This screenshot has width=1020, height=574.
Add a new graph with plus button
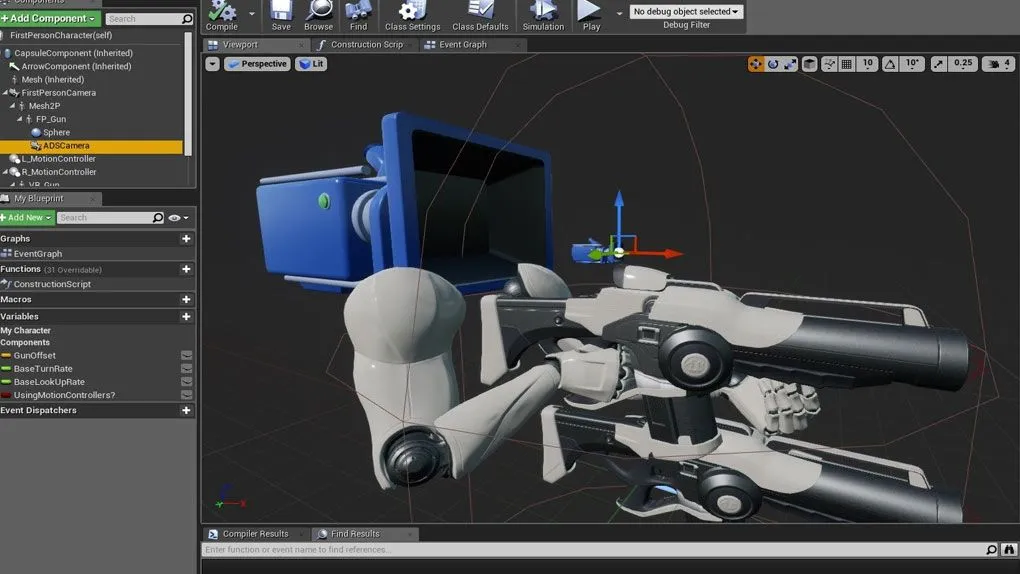pos(186,239)
